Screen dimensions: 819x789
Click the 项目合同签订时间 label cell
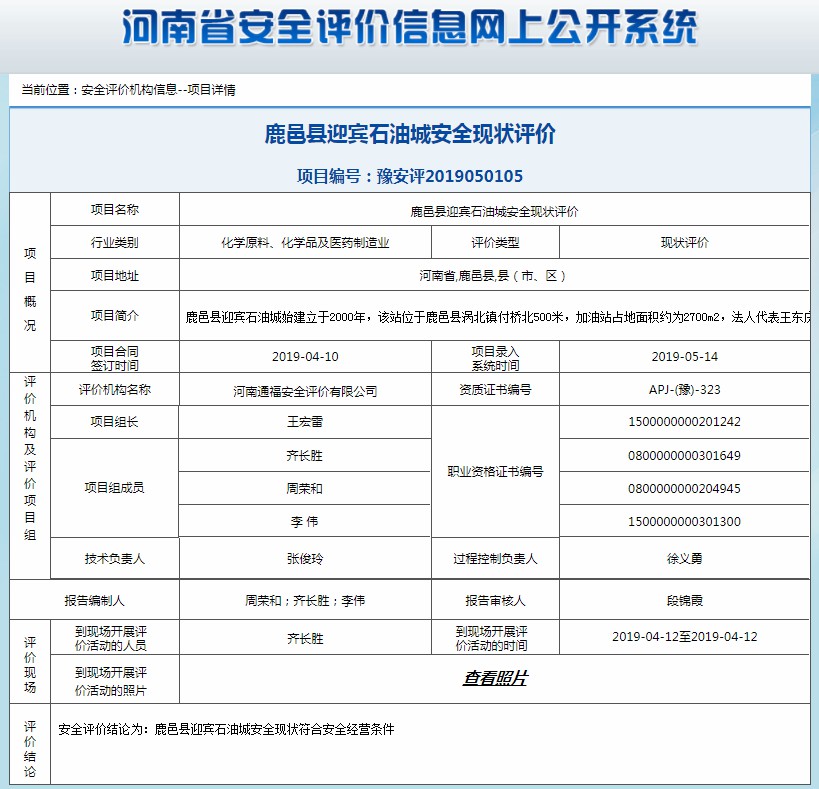click(115, 358)
